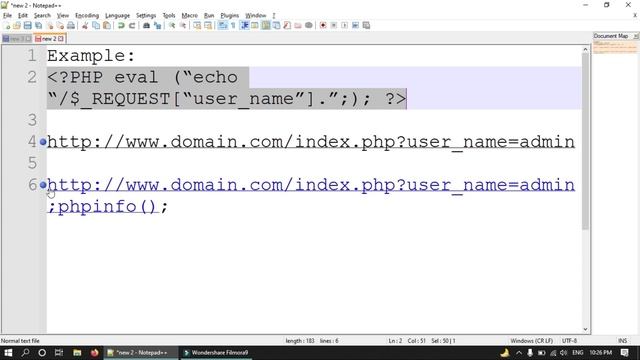Click Run Macro Multiple Times icon
The height and width of the screenshot is (360, 640).
(x=356, y=25)
